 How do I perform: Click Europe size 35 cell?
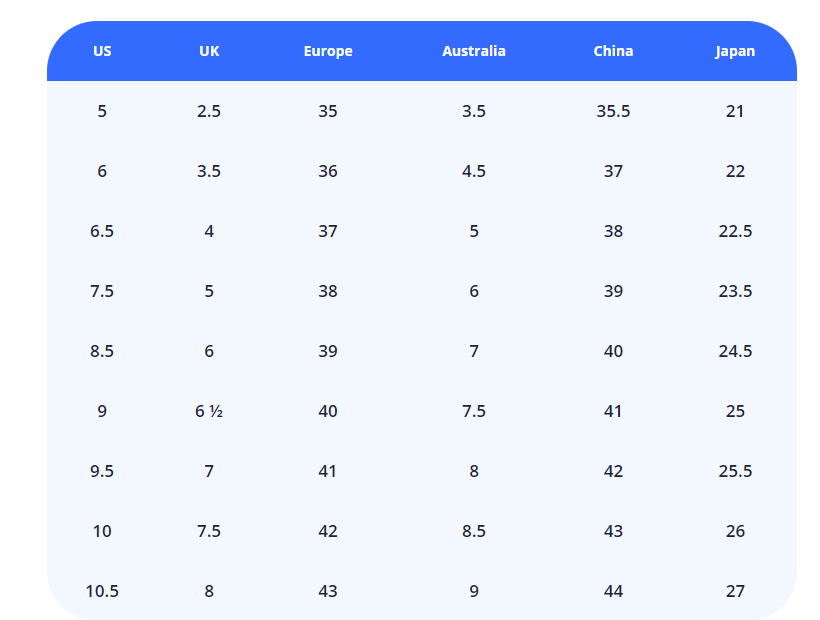coord(328,111)
